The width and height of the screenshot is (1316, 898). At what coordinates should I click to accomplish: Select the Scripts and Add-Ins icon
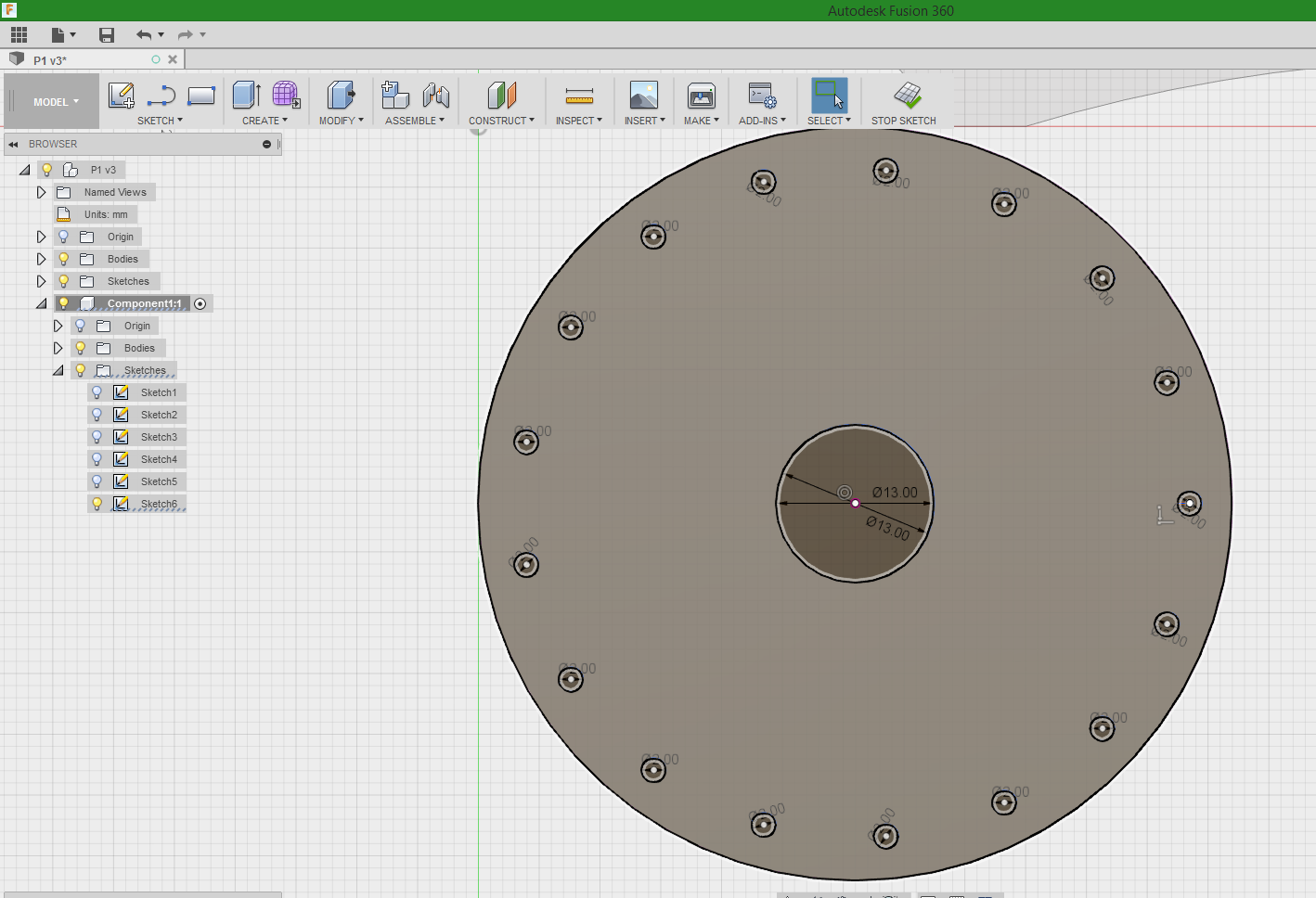click(x=762, y=95)
